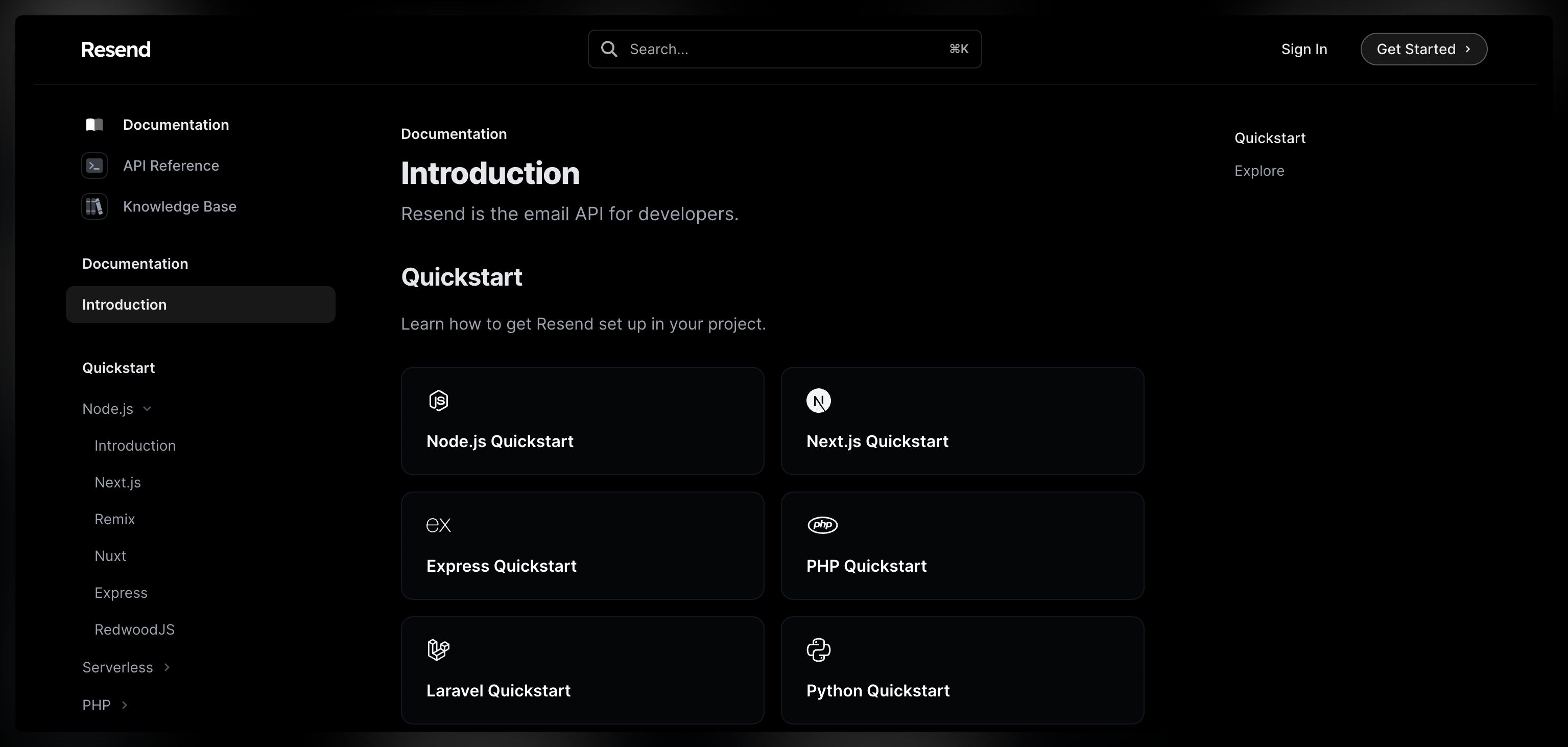
Task: Click the ⌘K shortcut hint
Action: tap(959, 50)
